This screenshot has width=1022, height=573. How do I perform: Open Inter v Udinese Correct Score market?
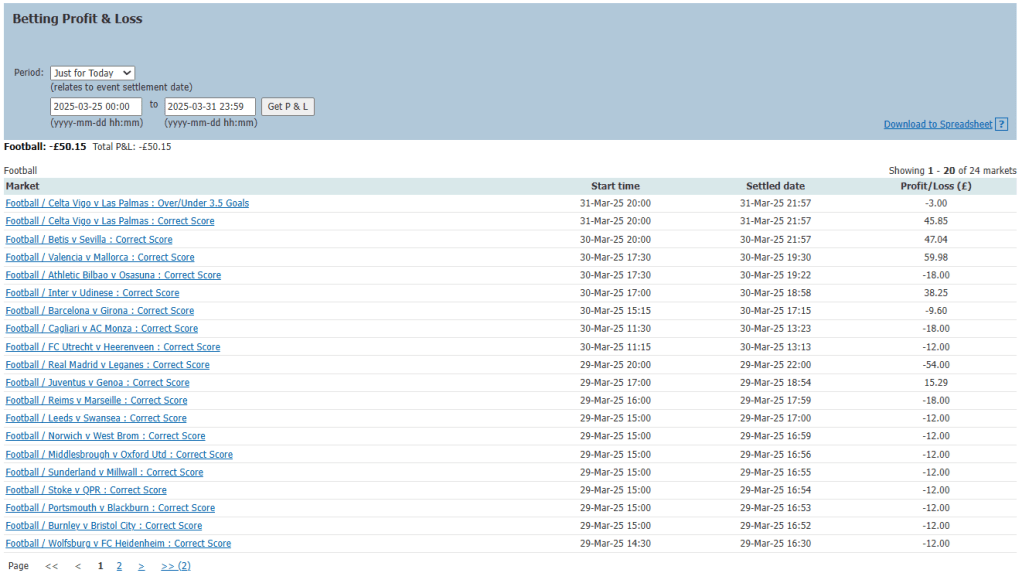tap(92, 293)
